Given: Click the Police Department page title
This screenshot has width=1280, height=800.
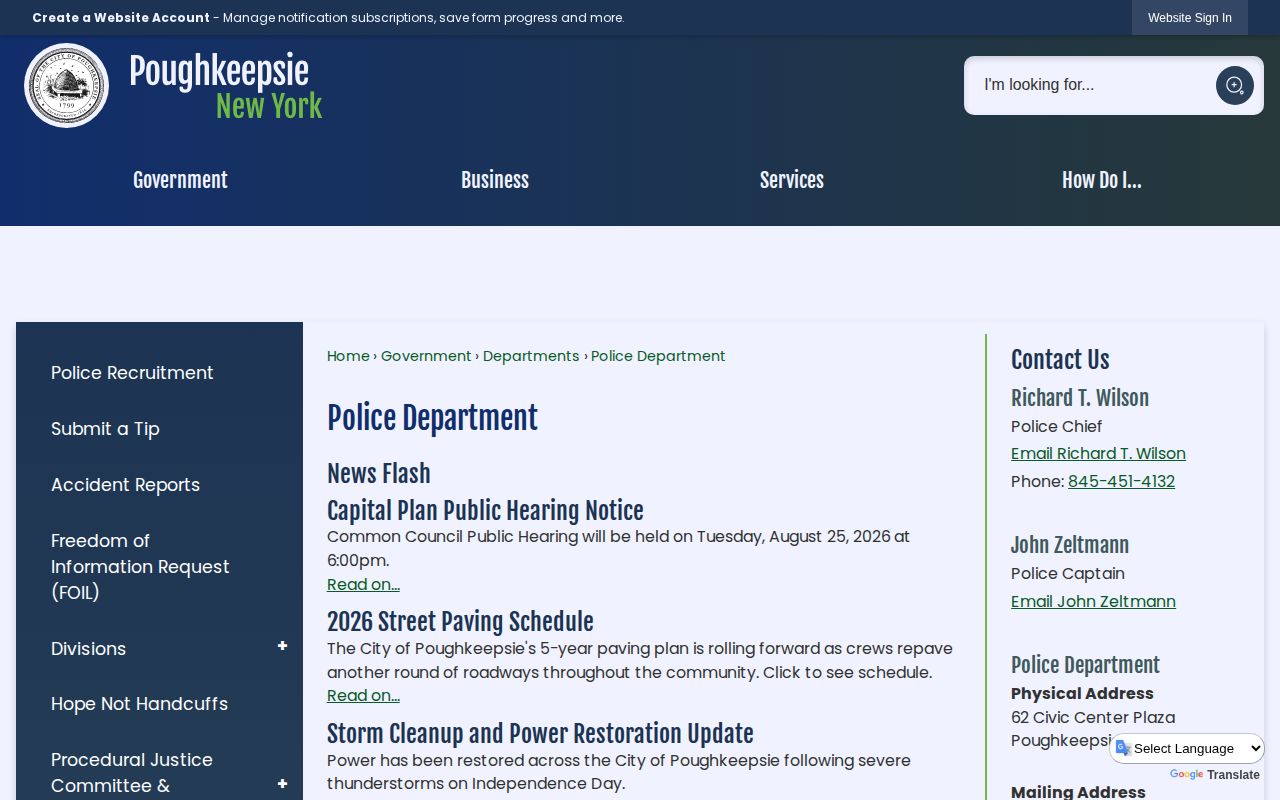Looking at the screenshot, I should (x=432, y=418).
